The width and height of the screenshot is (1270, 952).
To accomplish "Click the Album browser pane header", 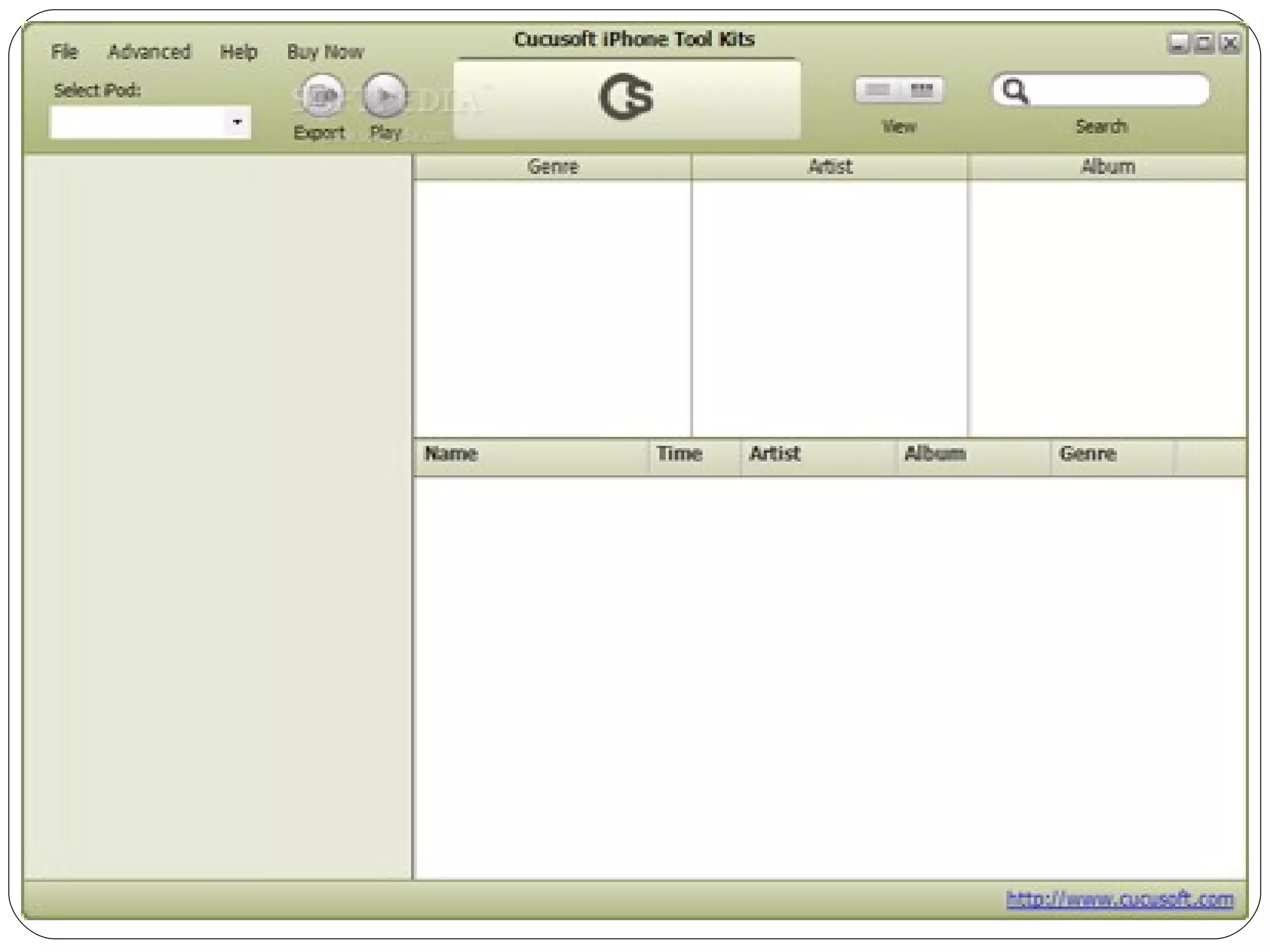I will pyautogui.click(x=1108, y=167).
